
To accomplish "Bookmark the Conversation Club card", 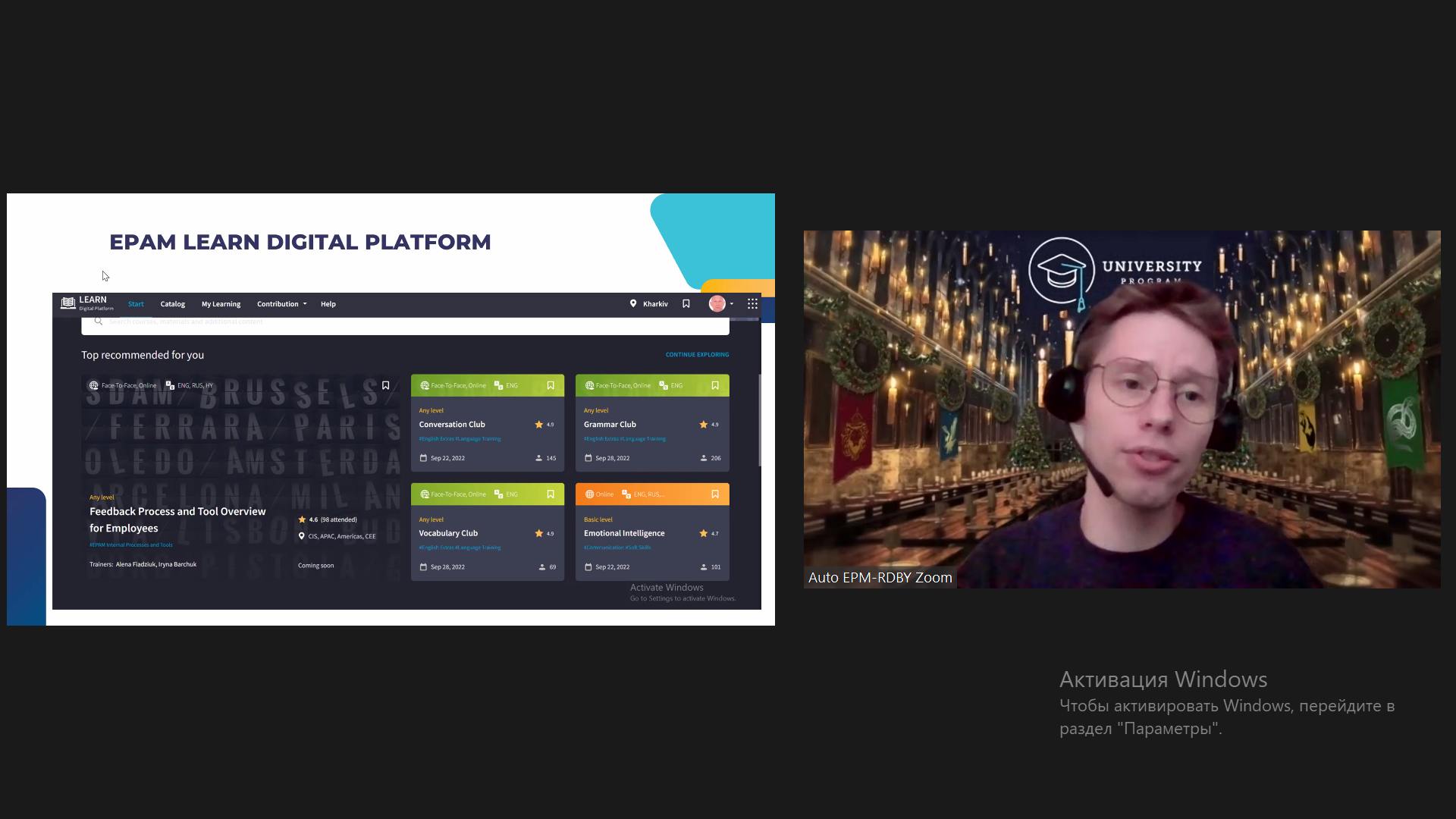I will 551,385.
